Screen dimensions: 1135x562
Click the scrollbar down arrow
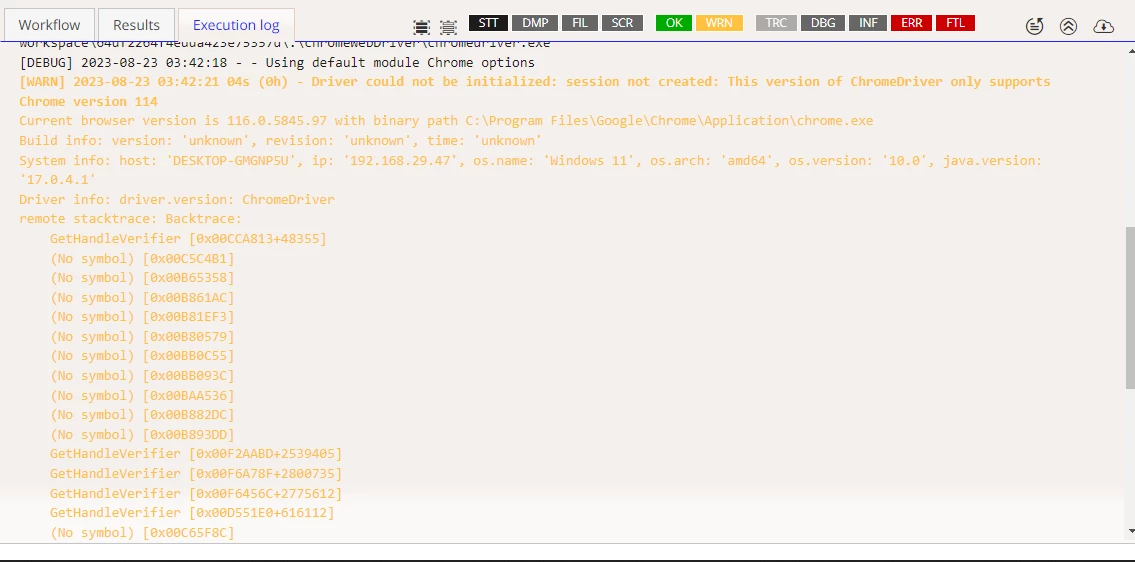pos(1130,533)
